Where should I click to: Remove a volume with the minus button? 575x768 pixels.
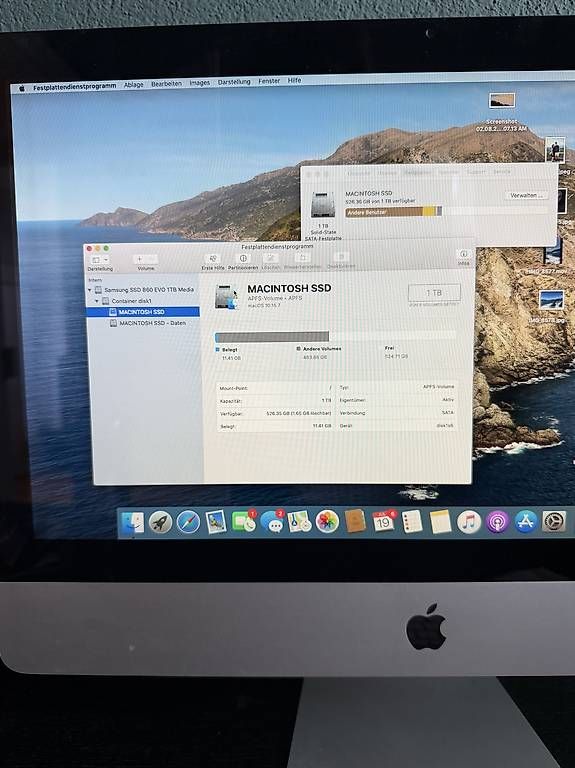(x=152, y=259)
